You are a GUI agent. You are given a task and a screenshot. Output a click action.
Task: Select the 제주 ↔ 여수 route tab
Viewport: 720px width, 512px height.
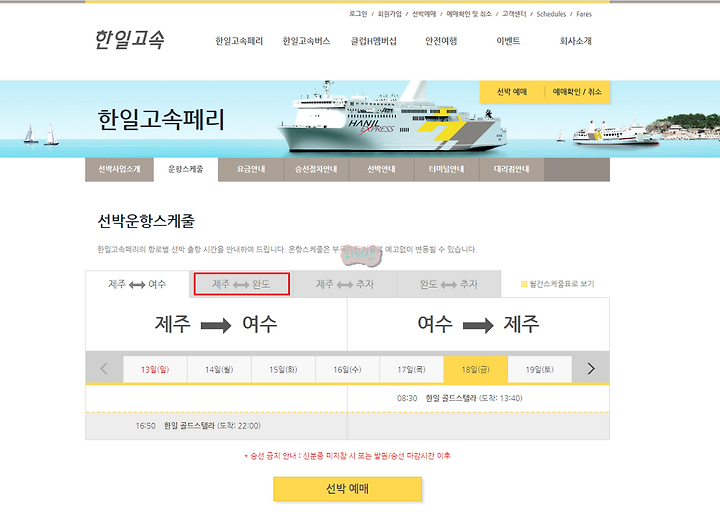pos(137,284)
